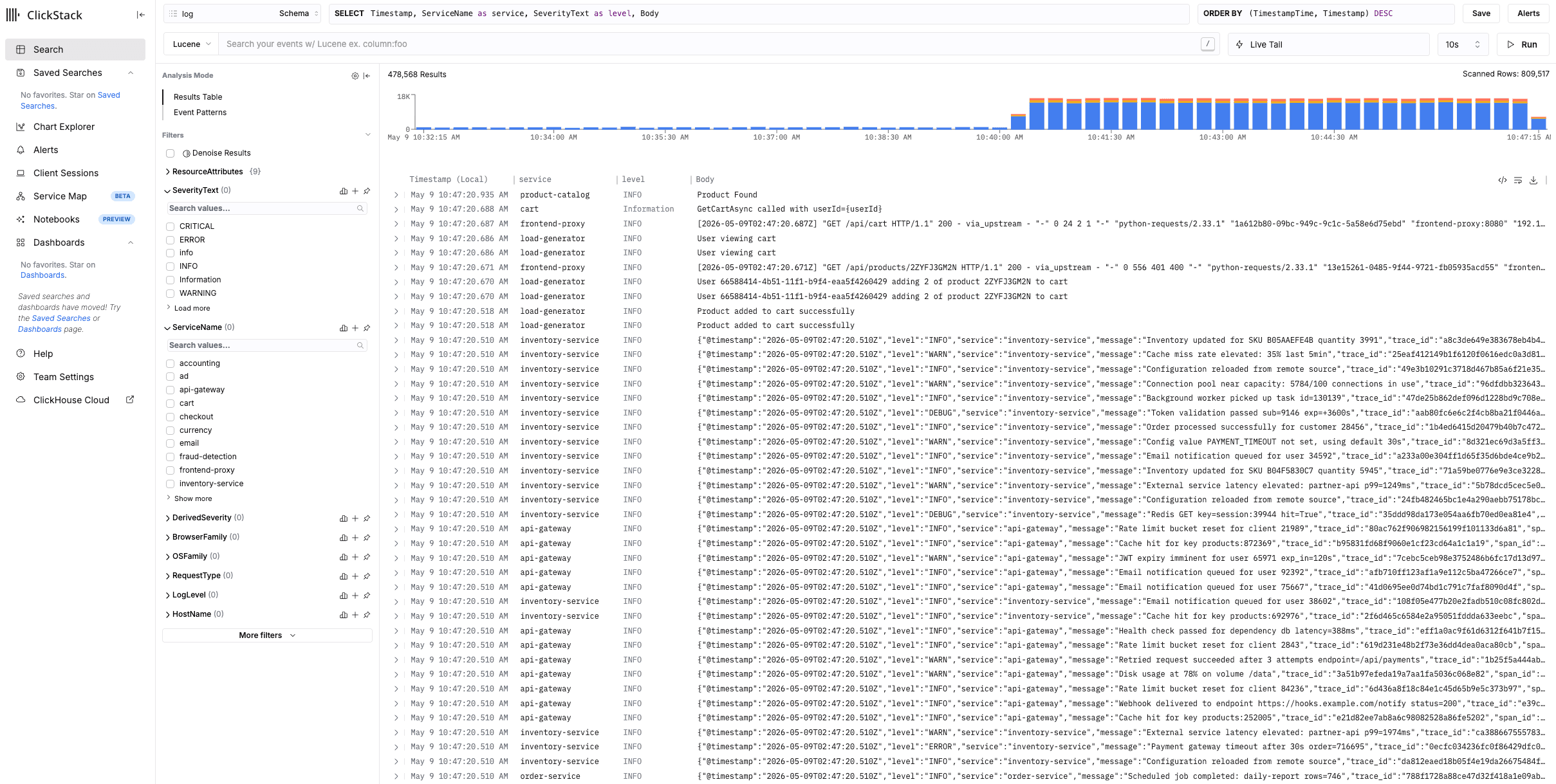
Task: Click the top-right Alerts button
Action: (1528, 14)
